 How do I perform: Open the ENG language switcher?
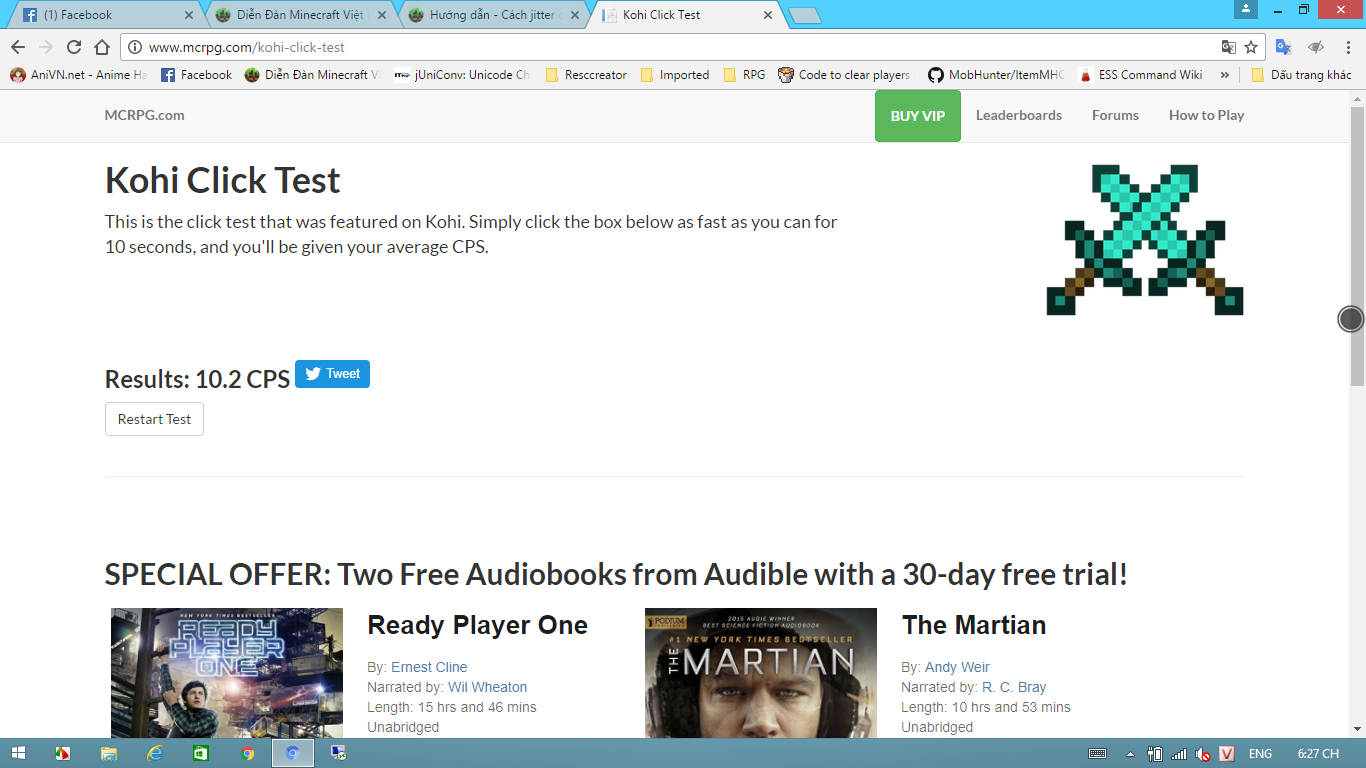(x=1260, y=754)
